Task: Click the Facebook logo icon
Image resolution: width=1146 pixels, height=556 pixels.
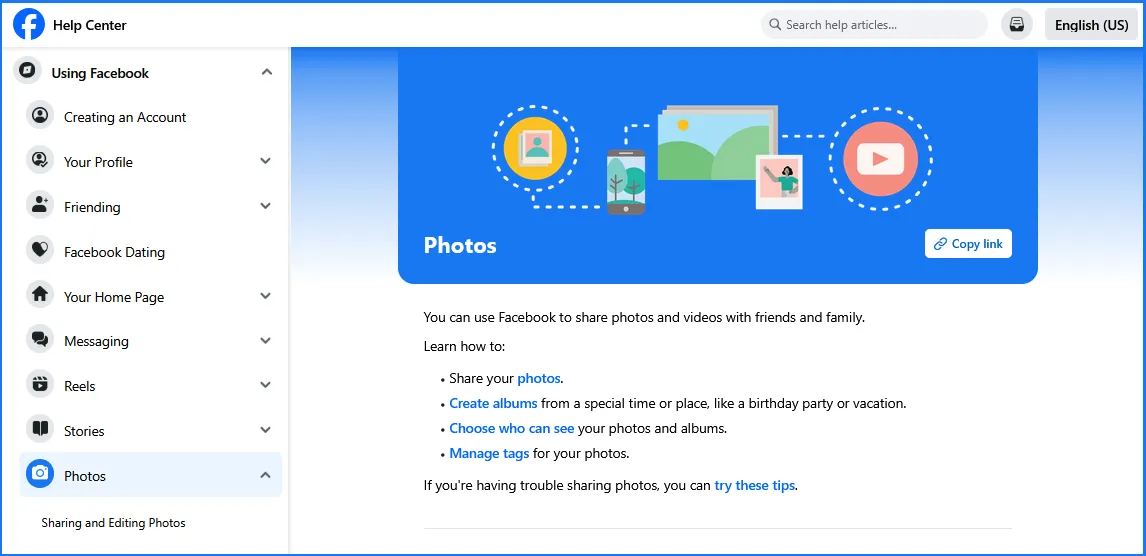Action: tap(29, 25)
